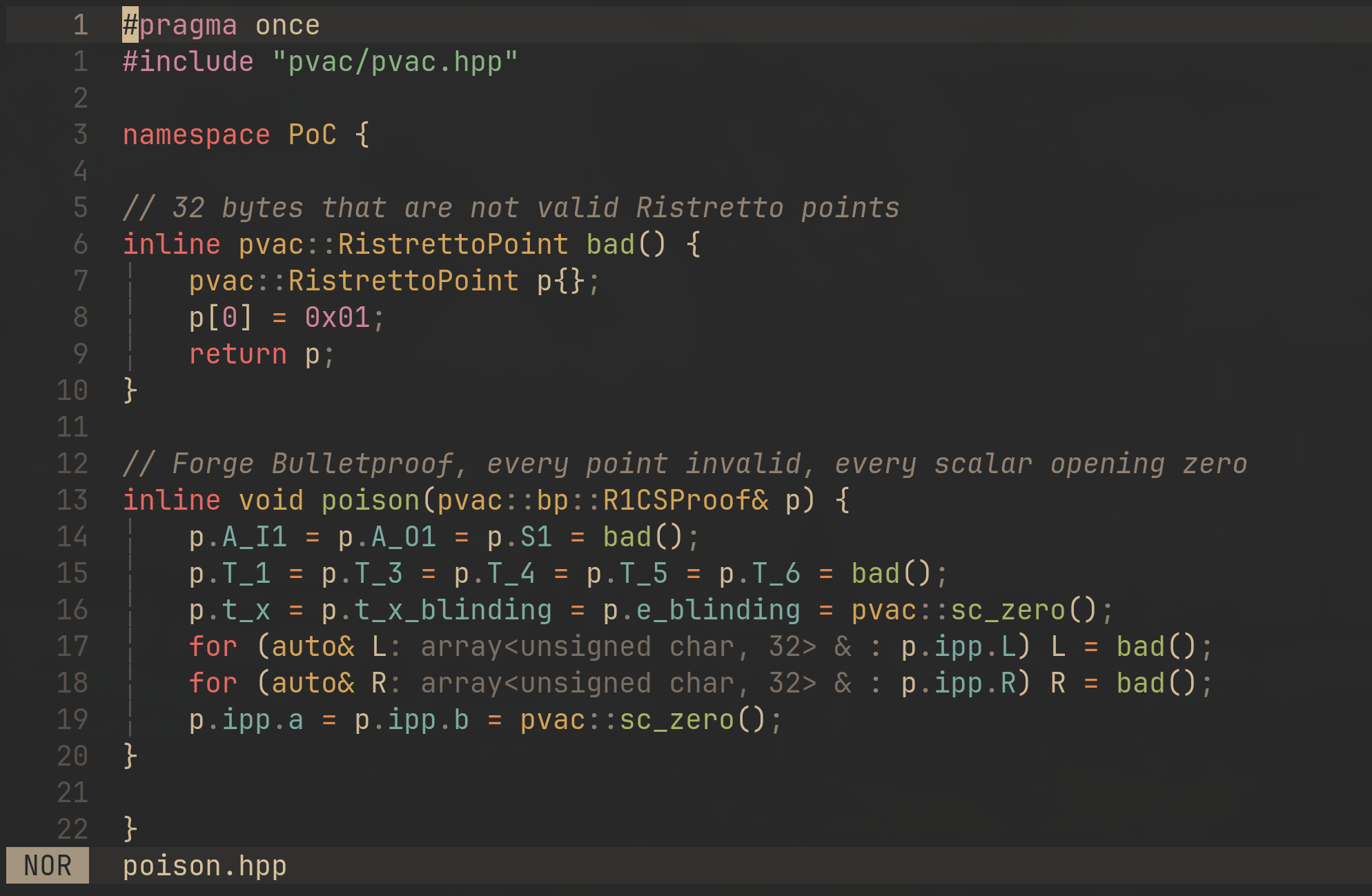Image resolution: width=1372 pixels, height=896 pixels.
Task: Place cursor on '#pragma once' line
Action: (x=221, y=26)
